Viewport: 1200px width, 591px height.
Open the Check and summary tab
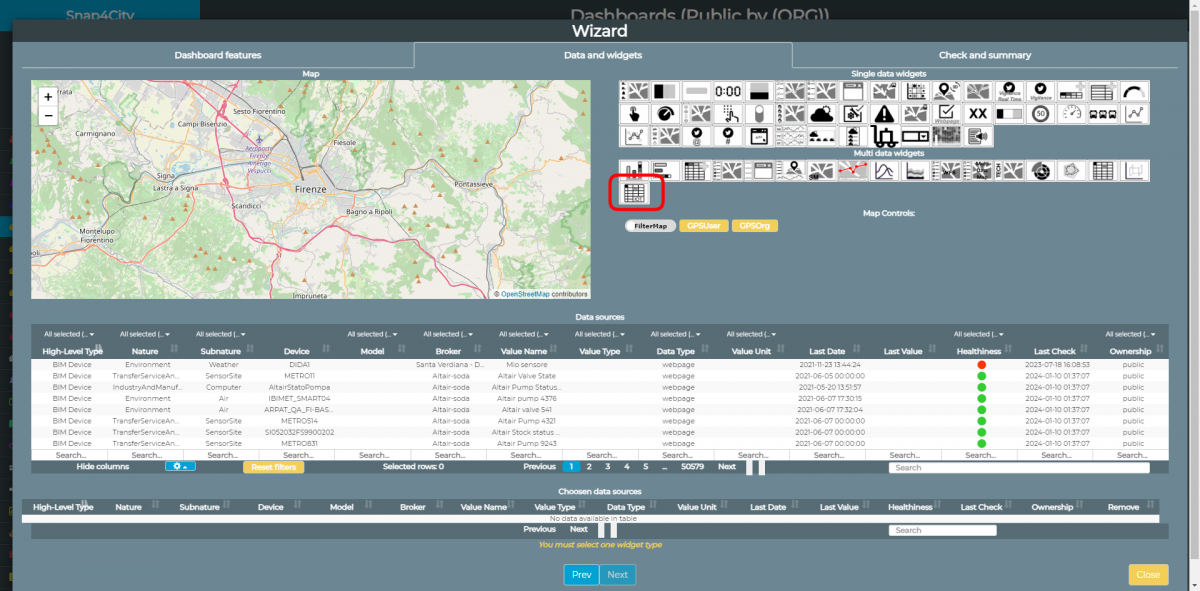[984, 55]
